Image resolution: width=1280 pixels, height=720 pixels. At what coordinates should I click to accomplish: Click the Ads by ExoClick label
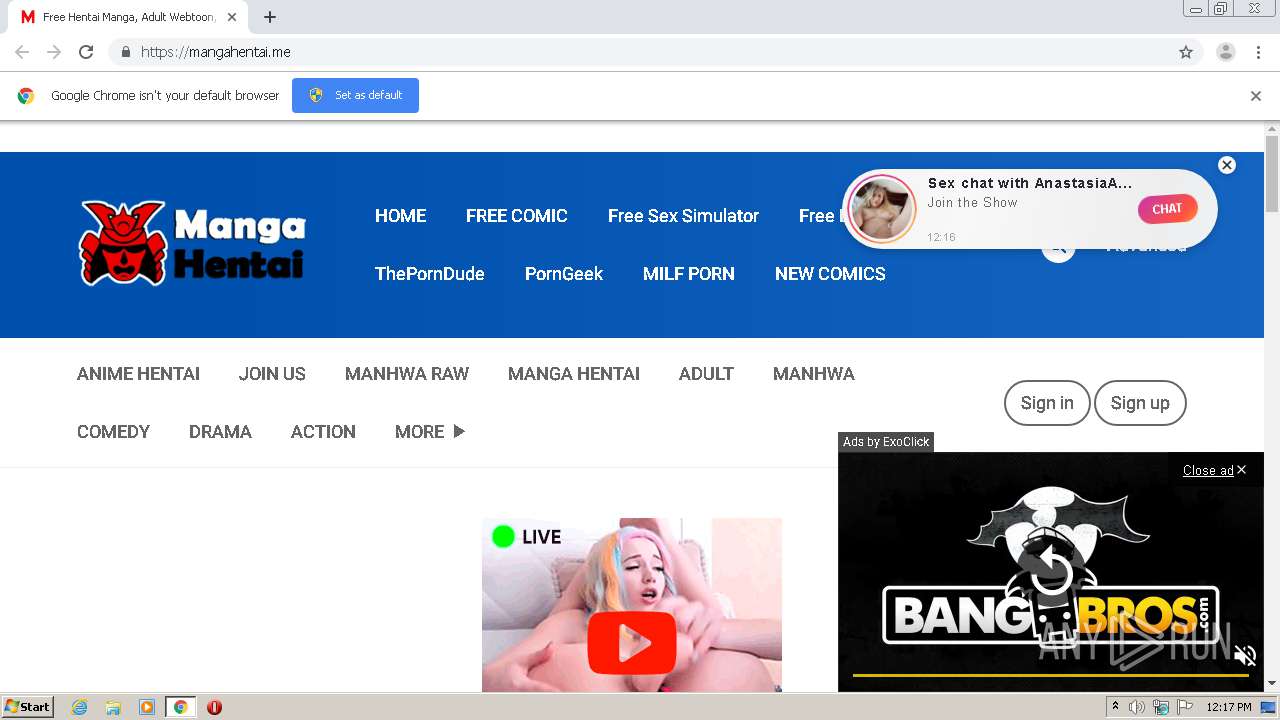tap(886, 442)
